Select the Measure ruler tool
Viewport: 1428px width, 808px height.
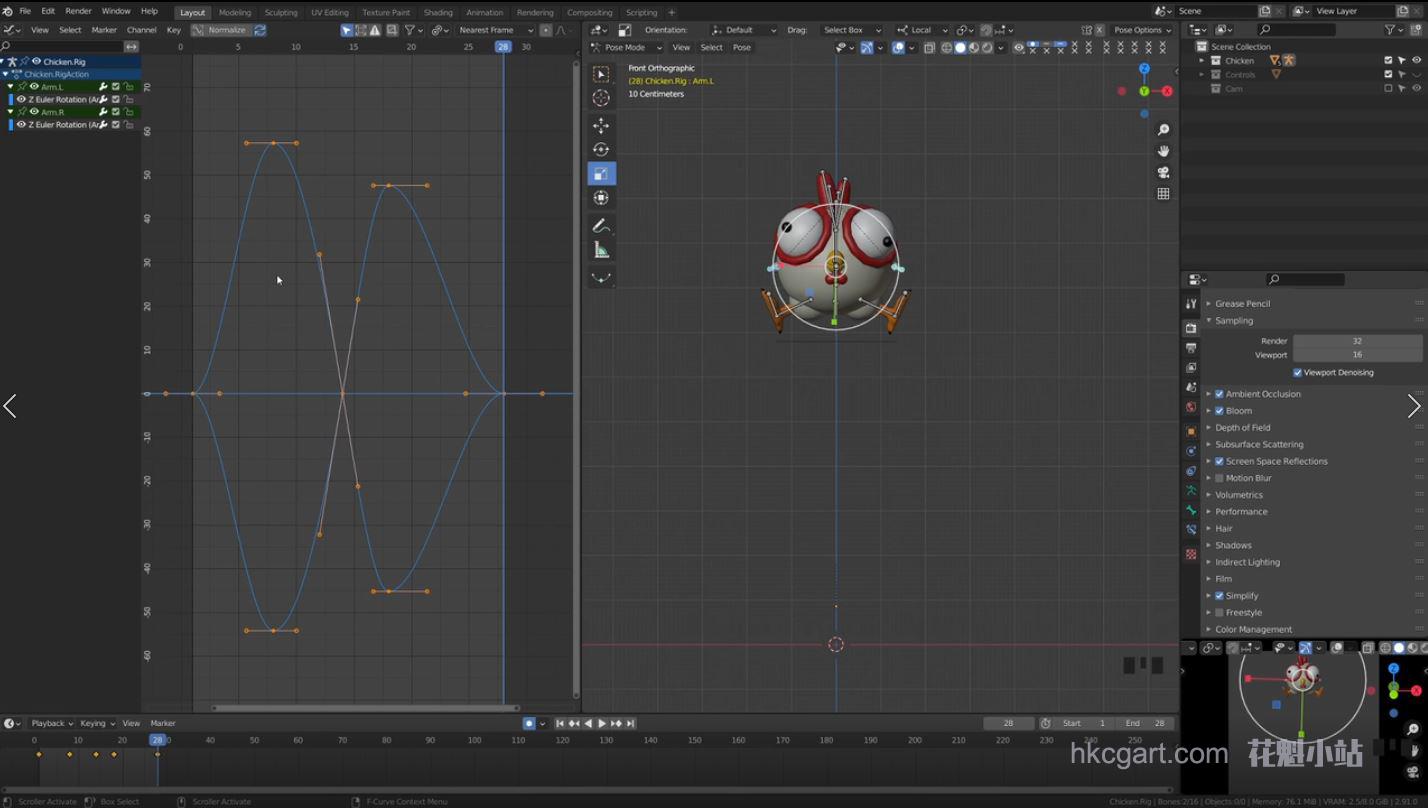601,250
